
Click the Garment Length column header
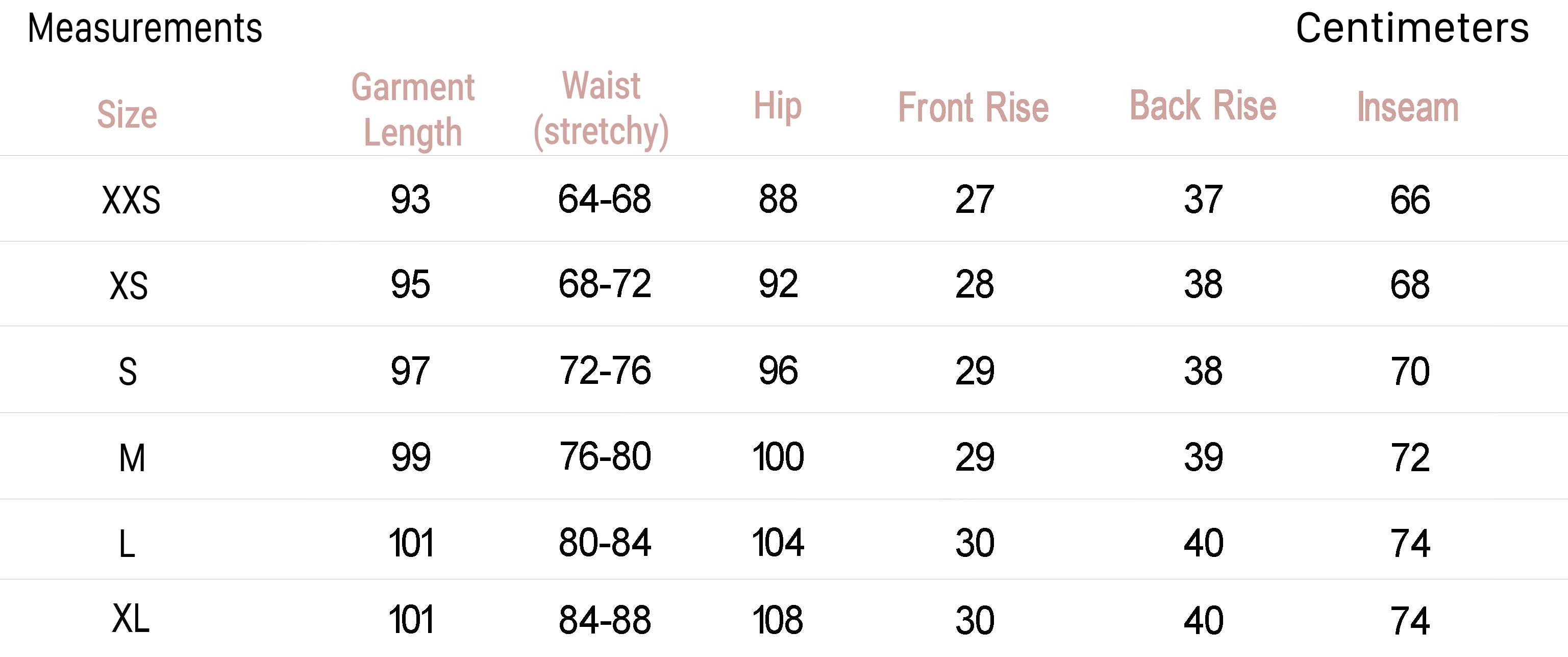tap(413, 110)
